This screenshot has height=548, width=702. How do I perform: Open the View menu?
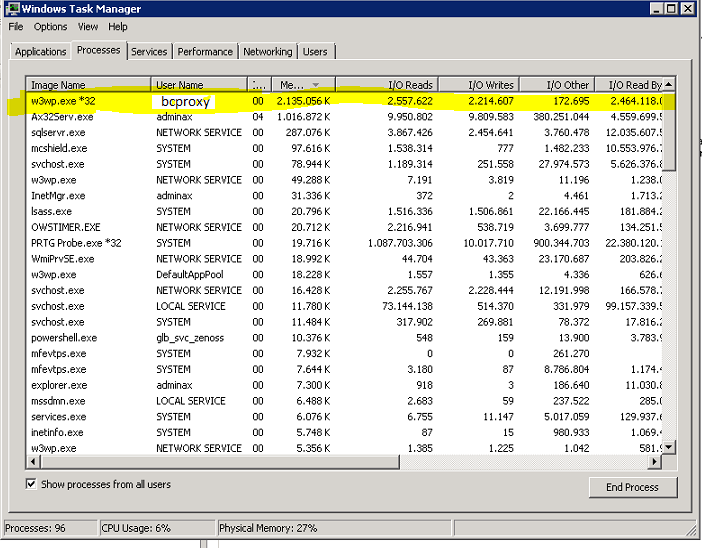pyautogui.click(x=88, y=27)
